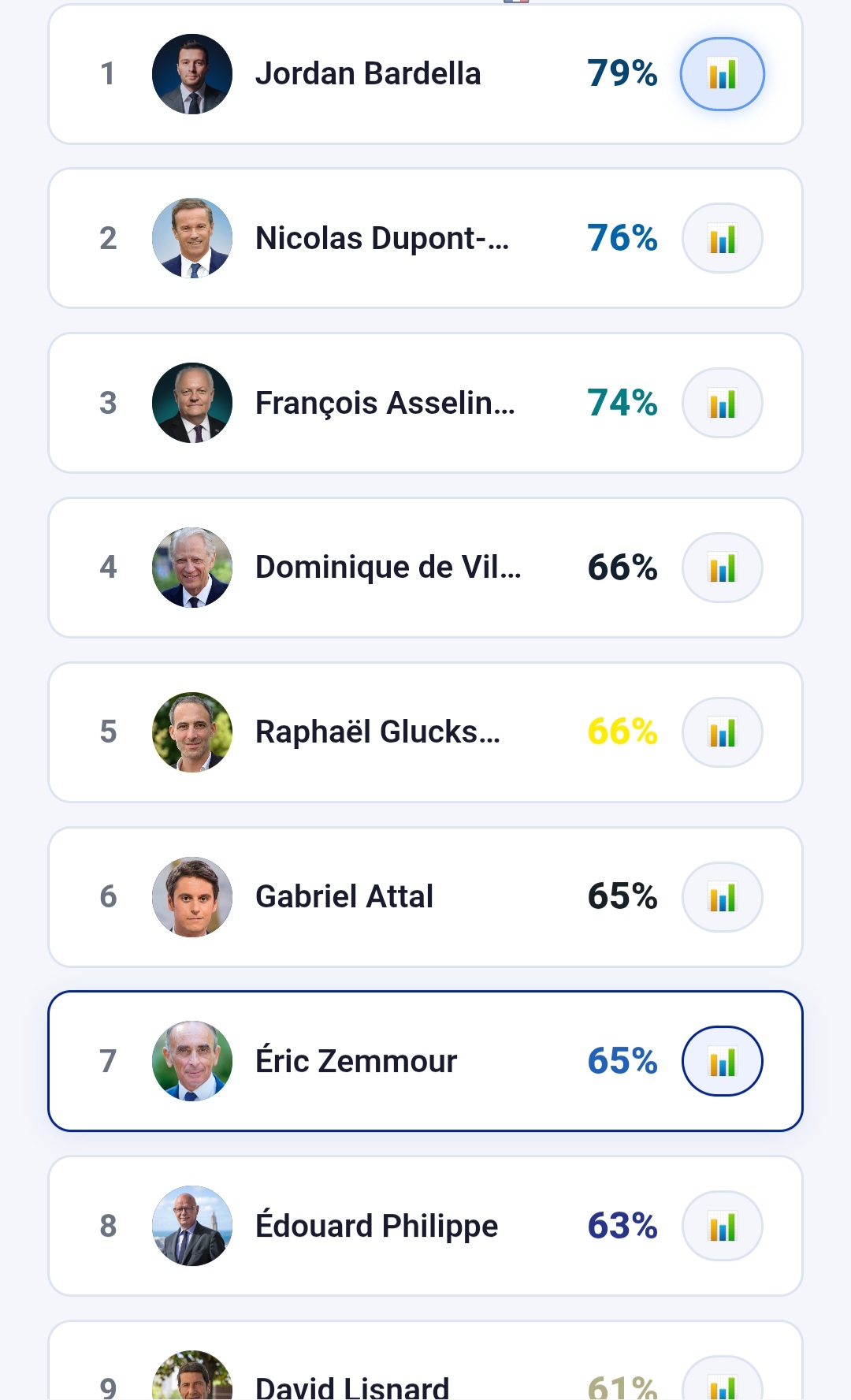Image resolution: width=851 pixels, height=1400 pixels.
Task: Tap chart icon for Raphaël Glucksmann
Action: tap(722, 732)
